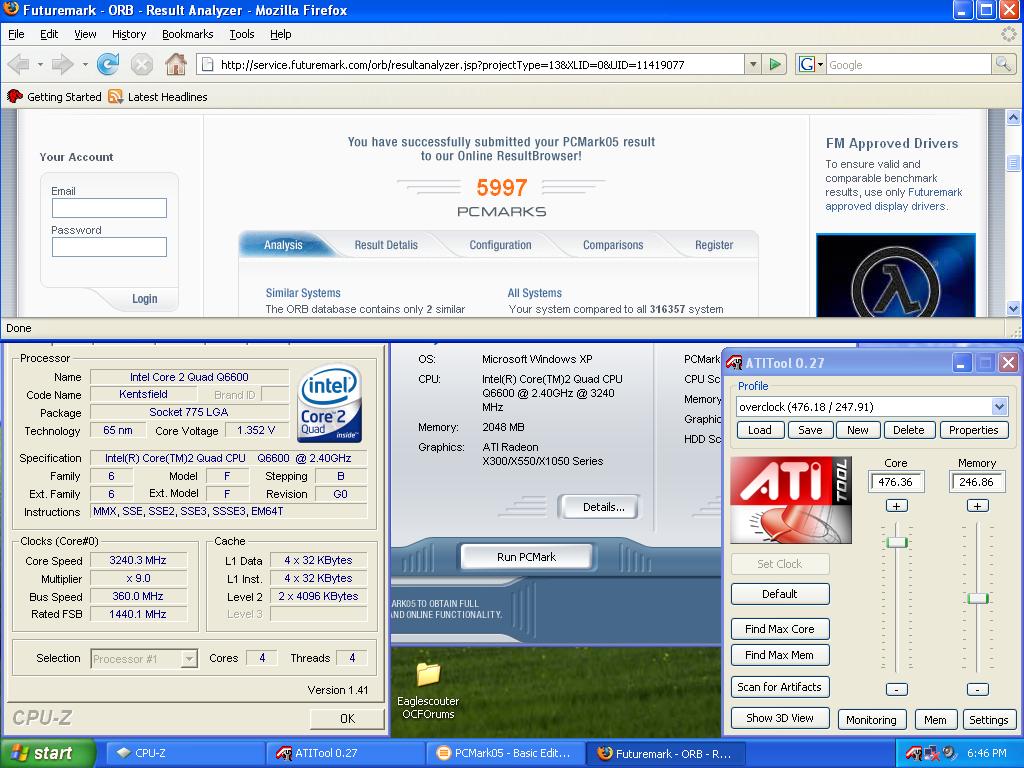Open URL history dropdown arrow
The width and height of the screenshot is (1024, 768).
[753, 64]
